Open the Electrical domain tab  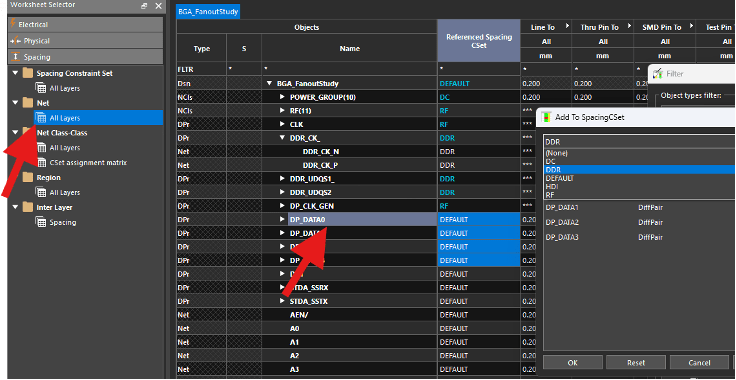[x=86, y=24]
